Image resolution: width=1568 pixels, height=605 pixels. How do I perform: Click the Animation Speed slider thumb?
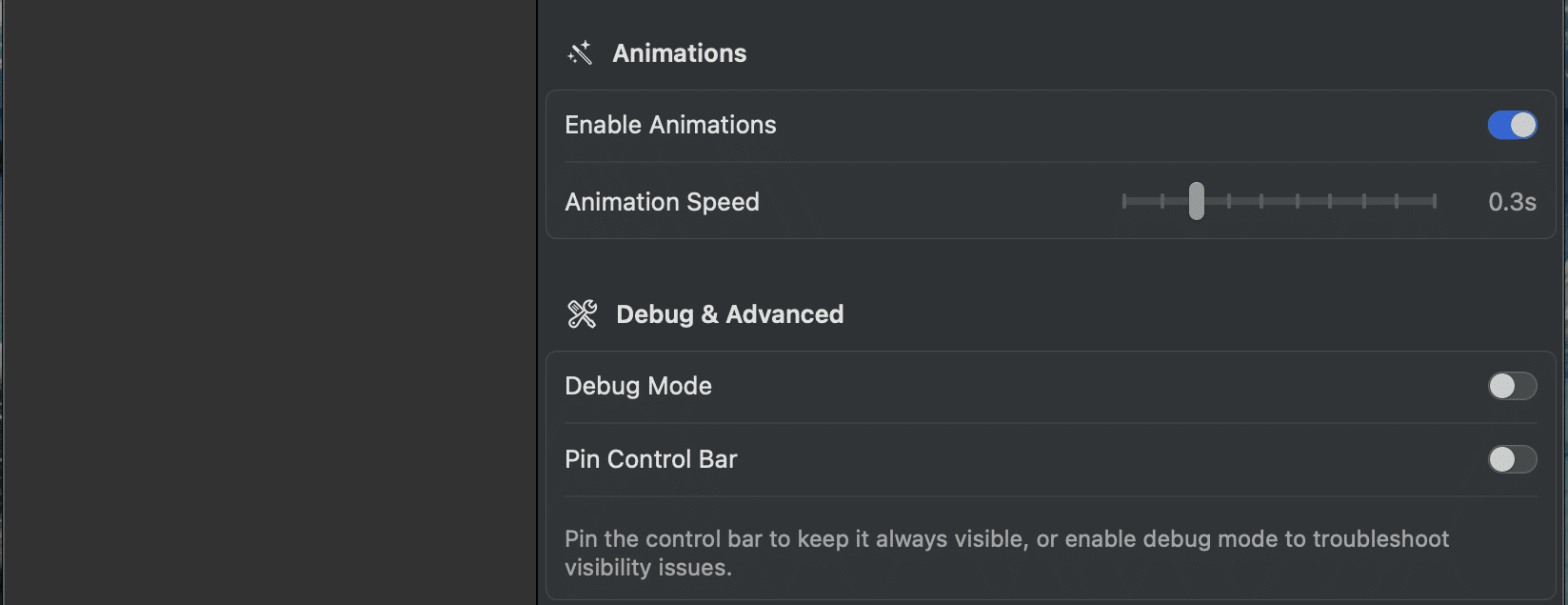[x=1197, y=201]
